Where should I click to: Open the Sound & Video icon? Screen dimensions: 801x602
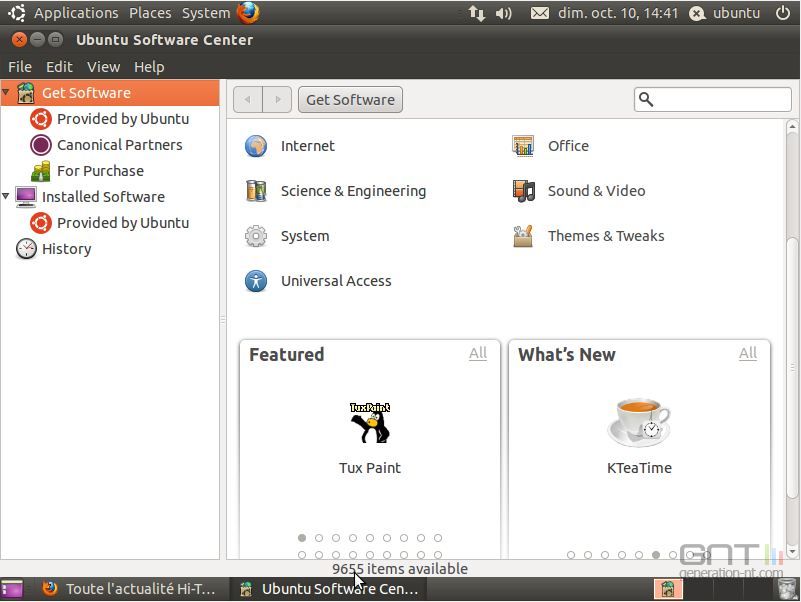tap(523, 191)
